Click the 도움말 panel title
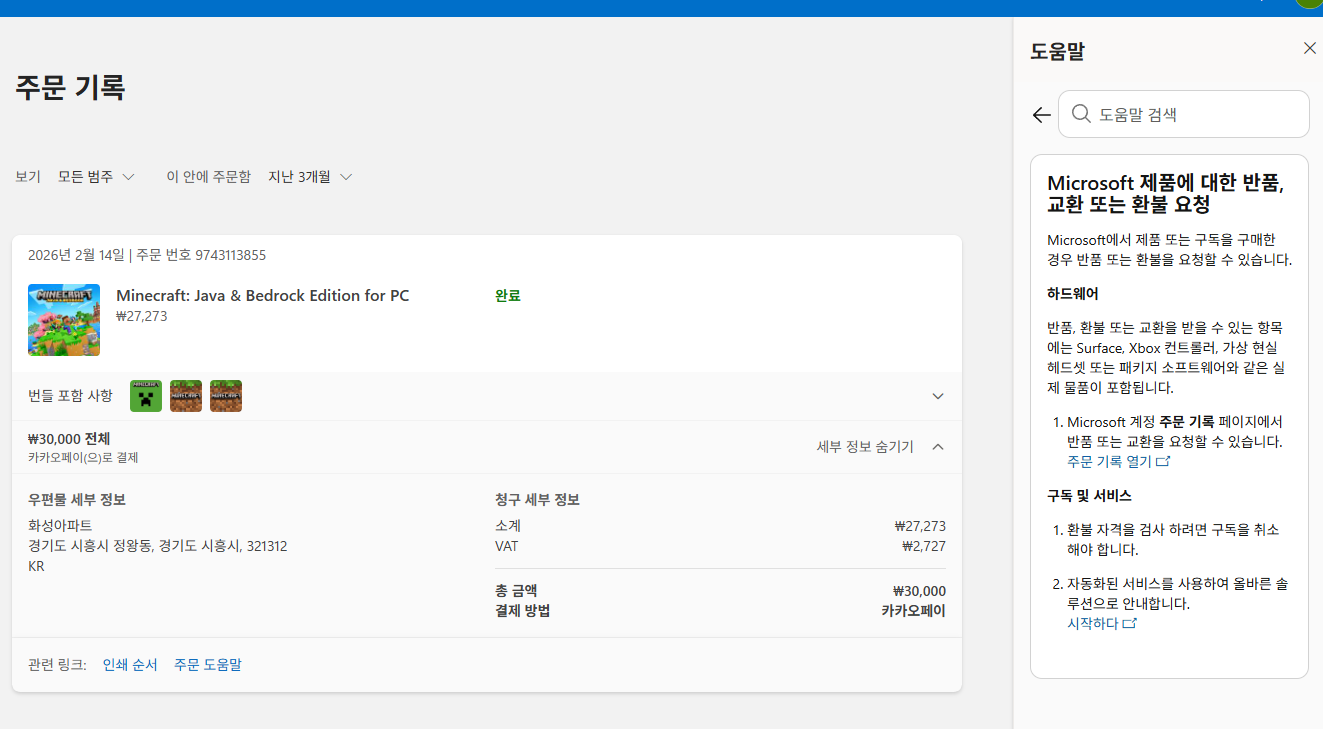This screenshot has height=729, width=1323. coord(1057,50)
